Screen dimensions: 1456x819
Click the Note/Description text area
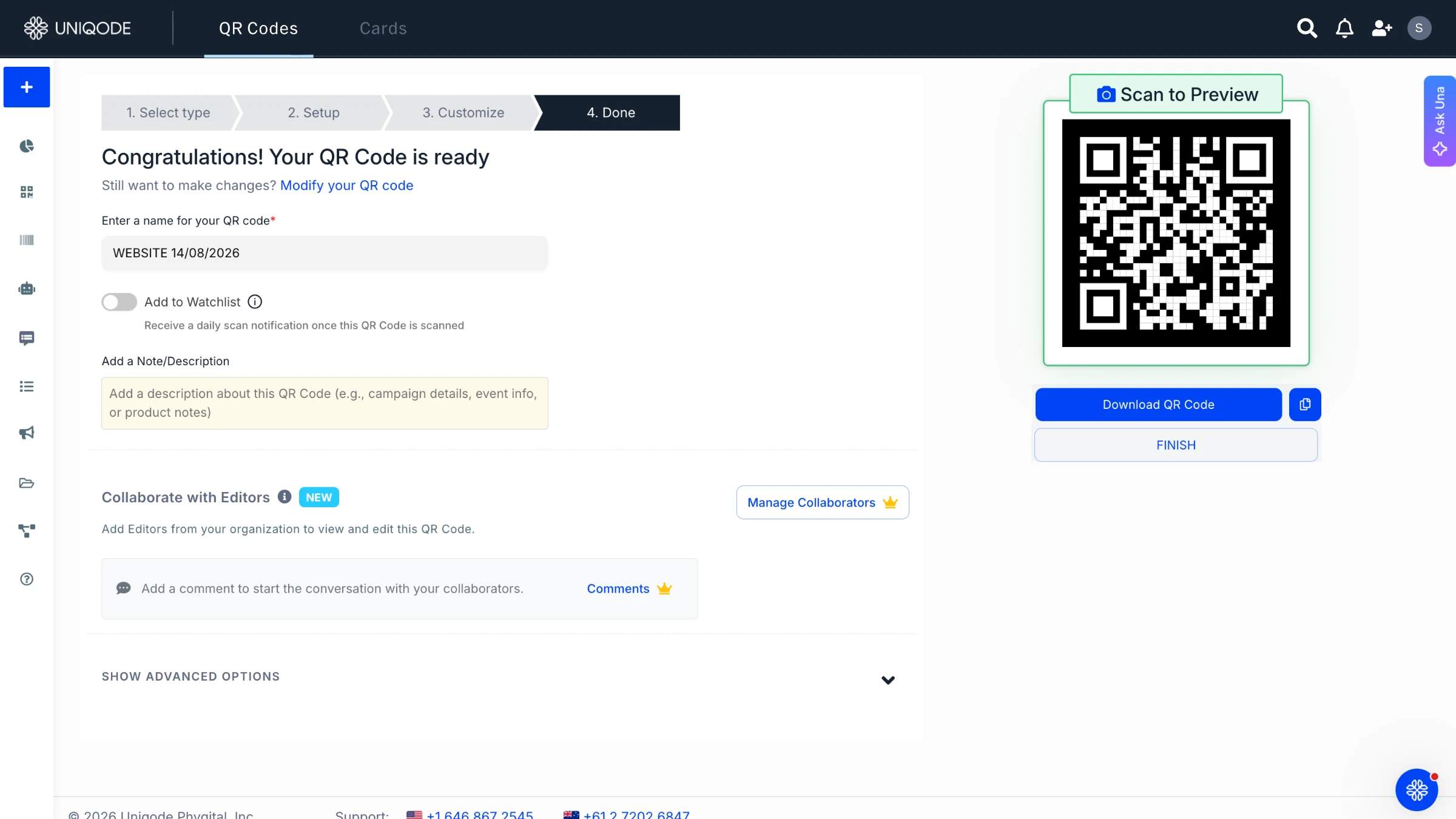pos(325,403)
